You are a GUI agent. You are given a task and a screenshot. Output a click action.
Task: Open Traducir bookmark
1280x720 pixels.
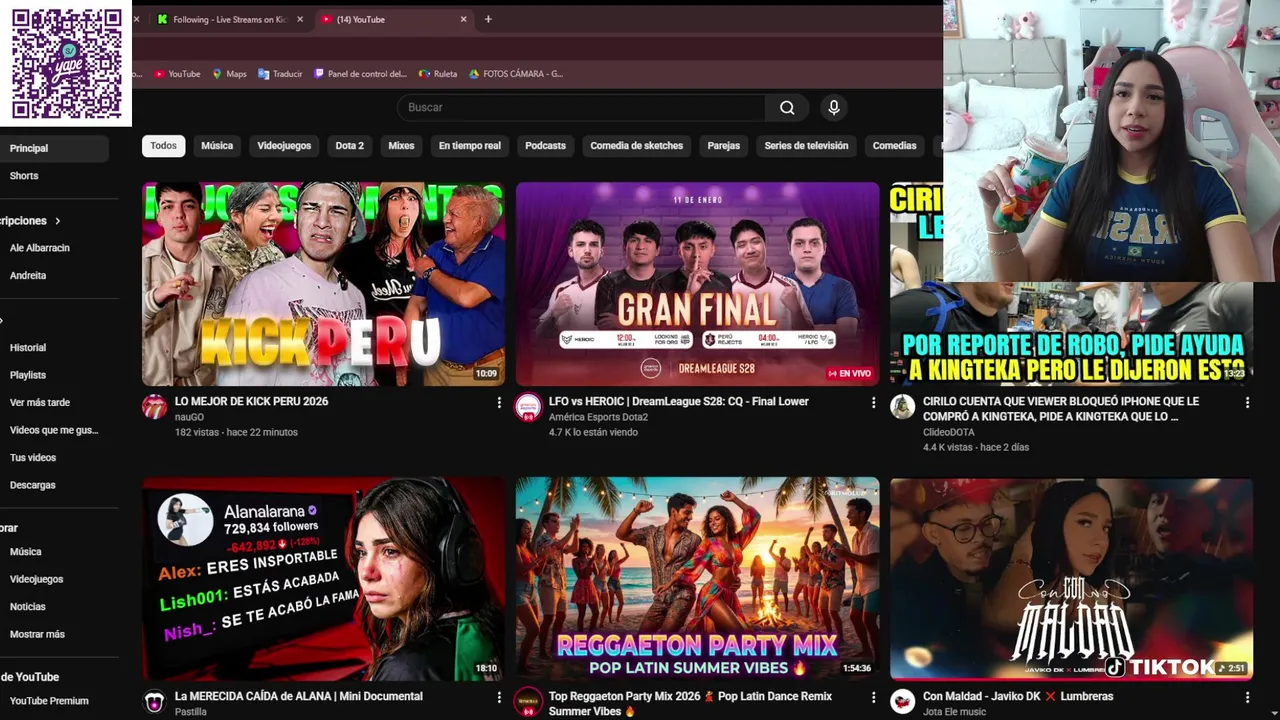[280, 74]
